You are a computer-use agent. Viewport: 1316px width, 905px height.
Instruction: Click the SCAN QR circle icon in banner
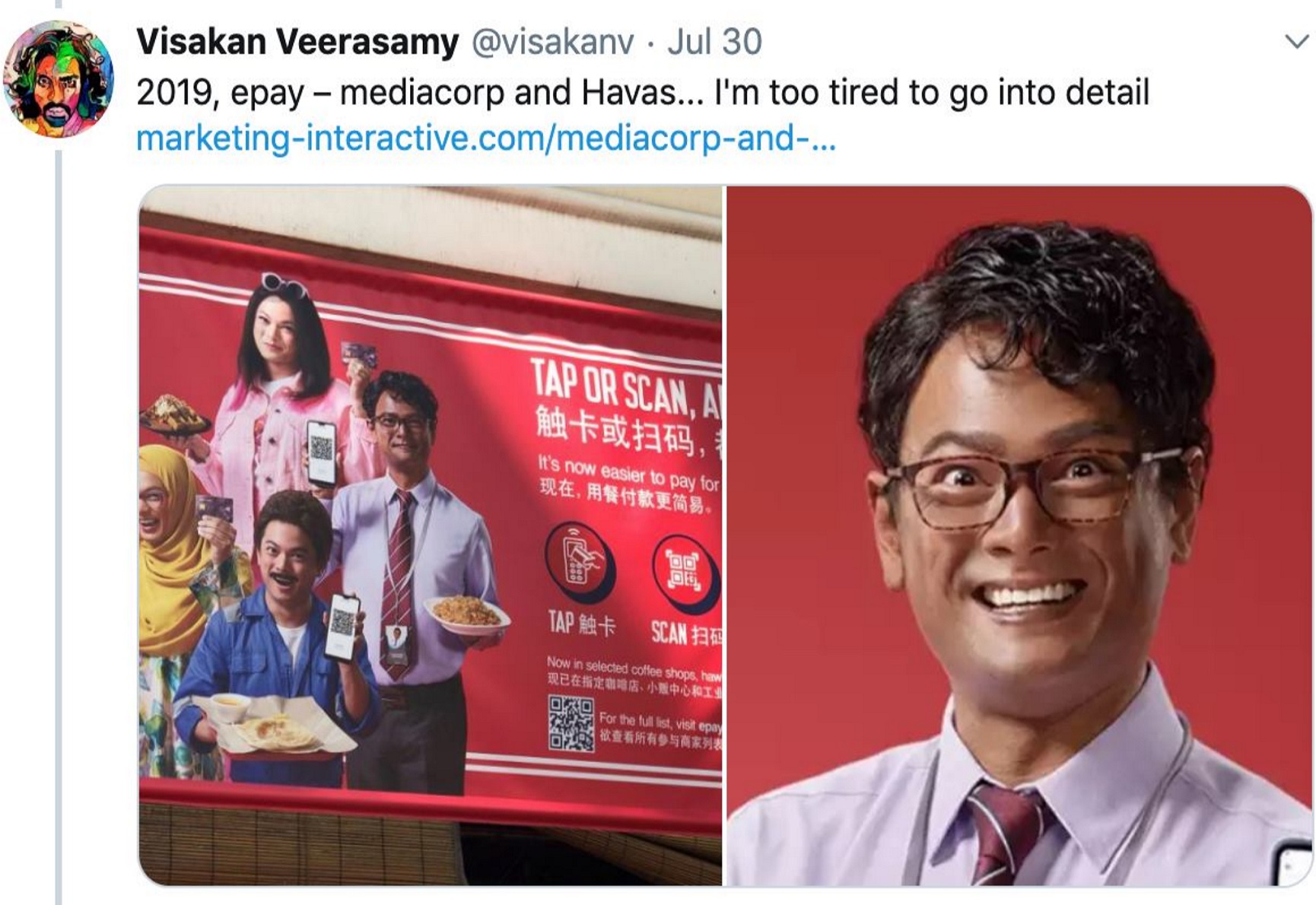(x=685, y=573)
